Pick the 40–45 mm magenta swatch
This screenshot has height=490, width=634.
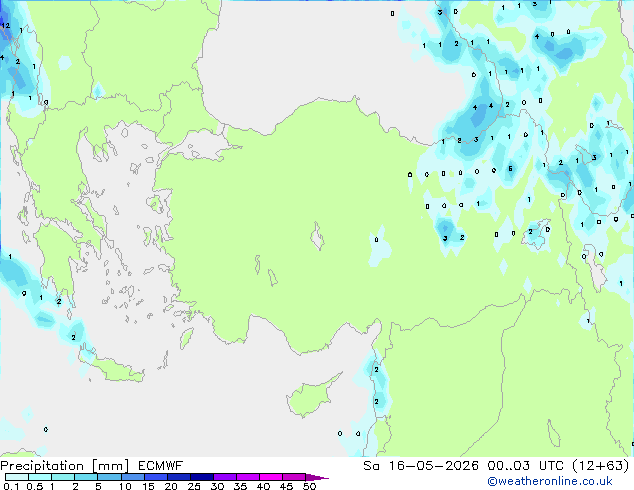point(271,477)
